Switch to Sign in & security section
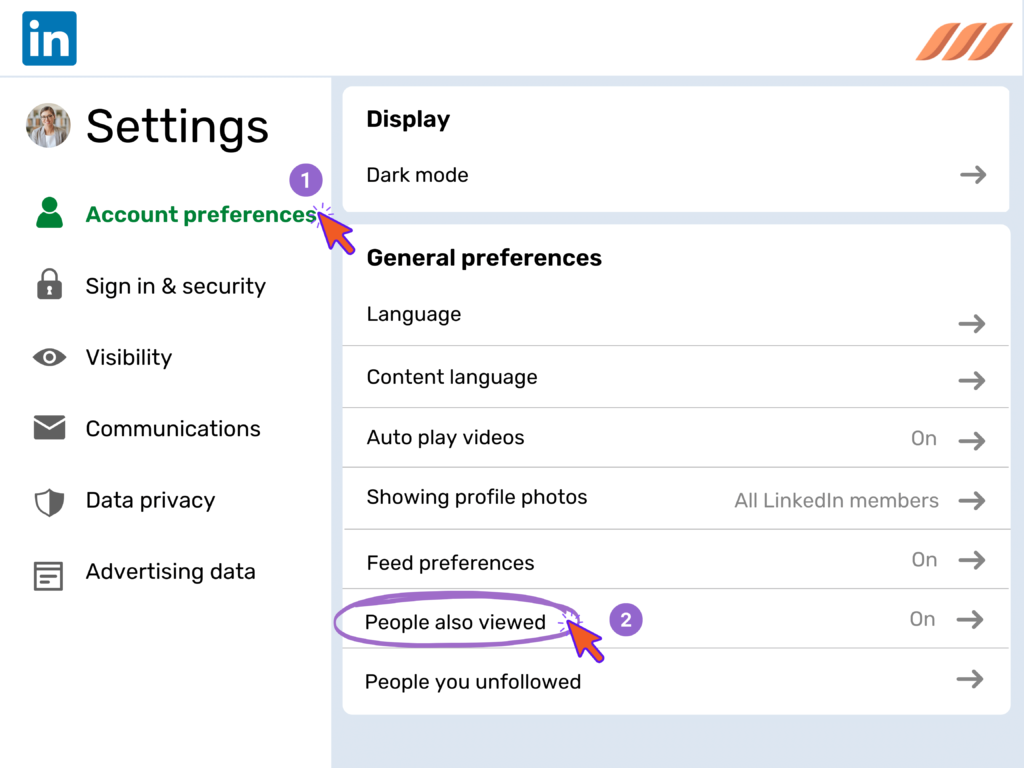 pyautogui.click(x=175, y=285)
